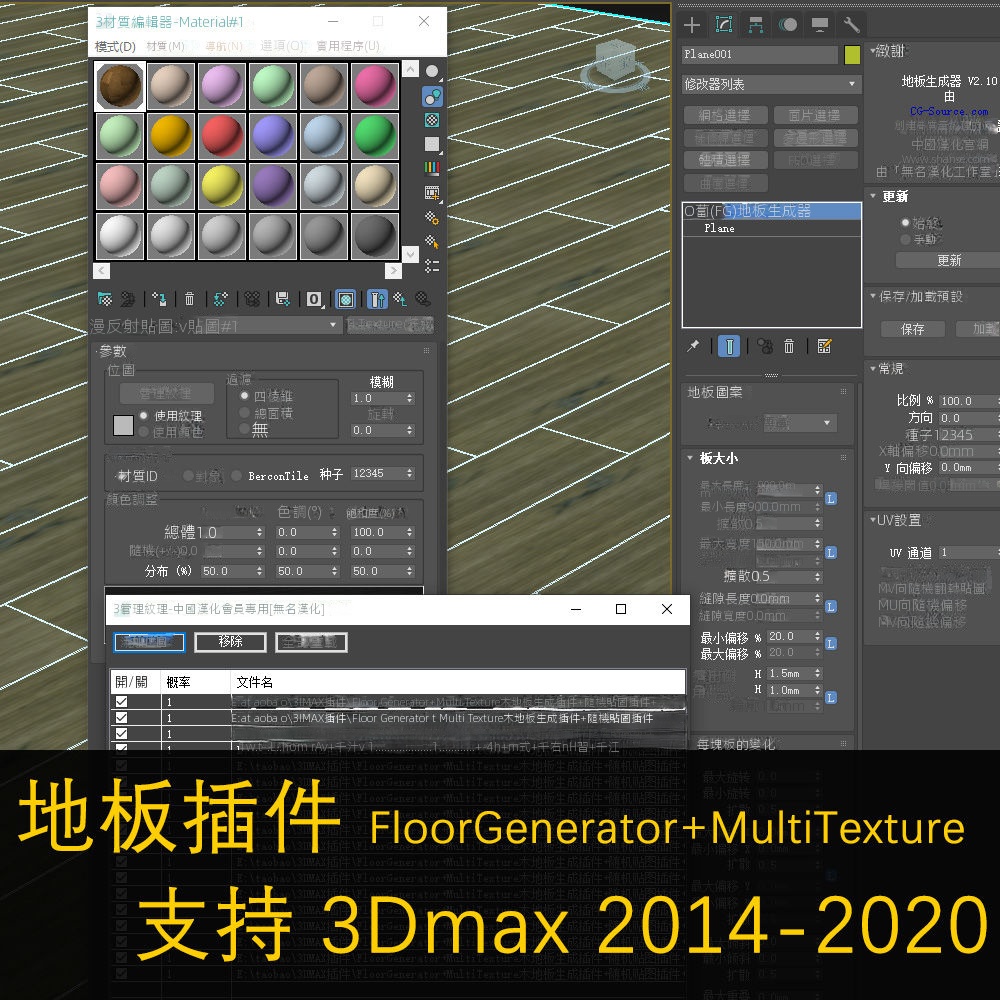Image resolution: width=1000 pixels, height=1000 pixels.
Task: Select the 手動 update radio button
Action: click(x=905, y=239)
